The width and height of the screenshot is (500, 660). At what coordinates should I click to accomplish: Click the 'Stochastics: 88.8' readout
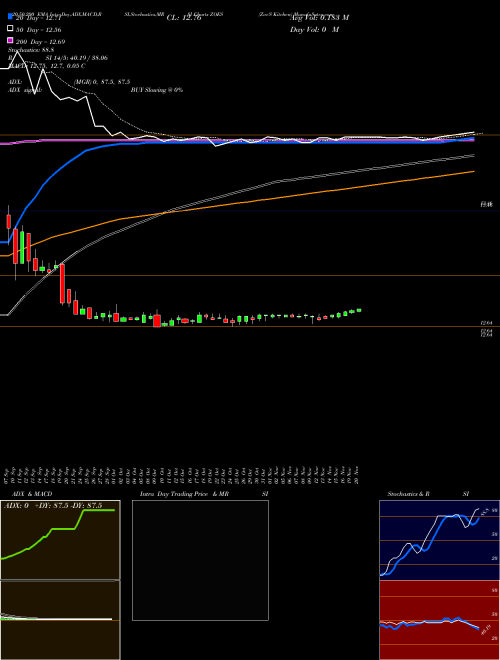pos(31,50)
